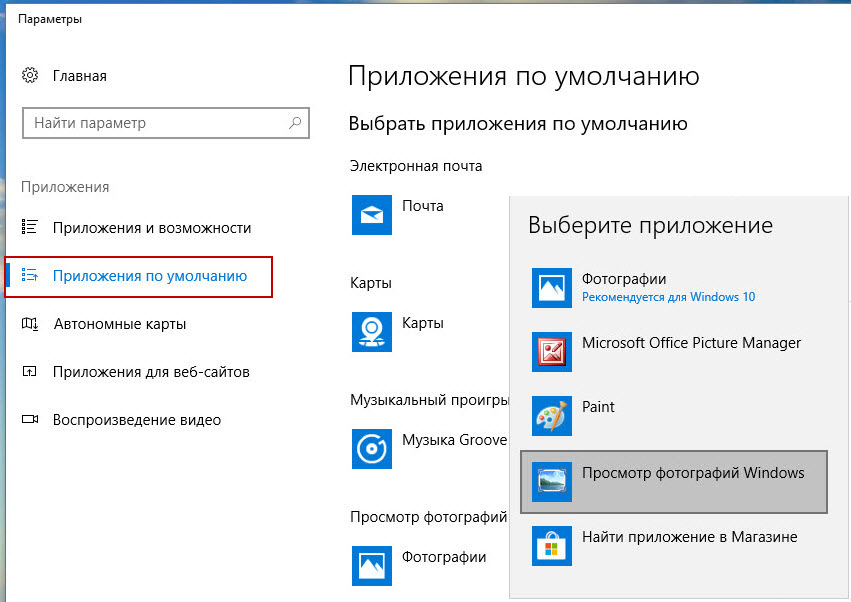Click the search magnifier icon
The width and height of the screenshot is (851, 602).
coord(295,123)
